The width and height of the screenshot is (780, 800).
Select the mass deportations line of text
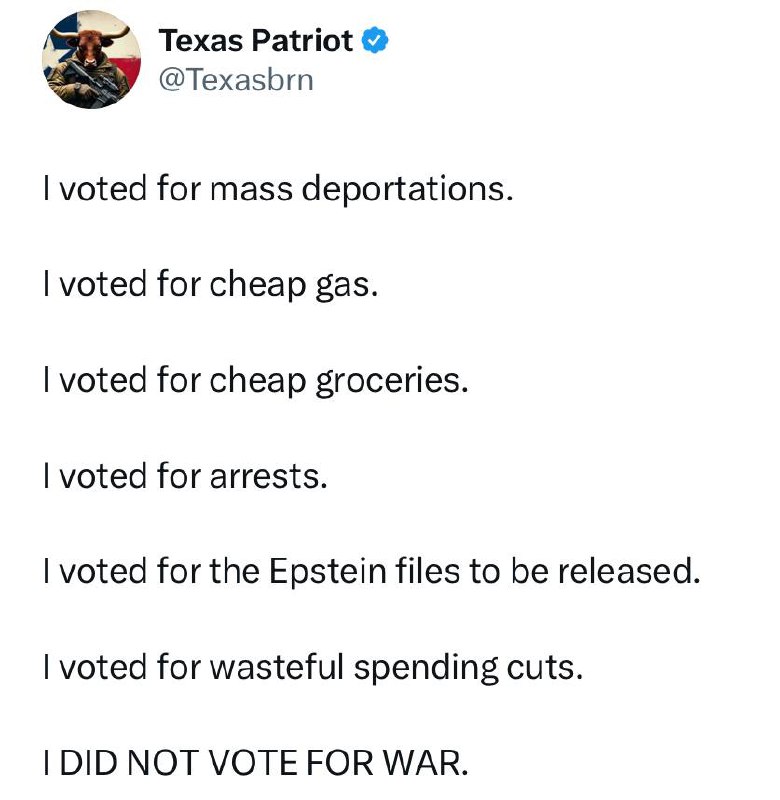[278, 189]
